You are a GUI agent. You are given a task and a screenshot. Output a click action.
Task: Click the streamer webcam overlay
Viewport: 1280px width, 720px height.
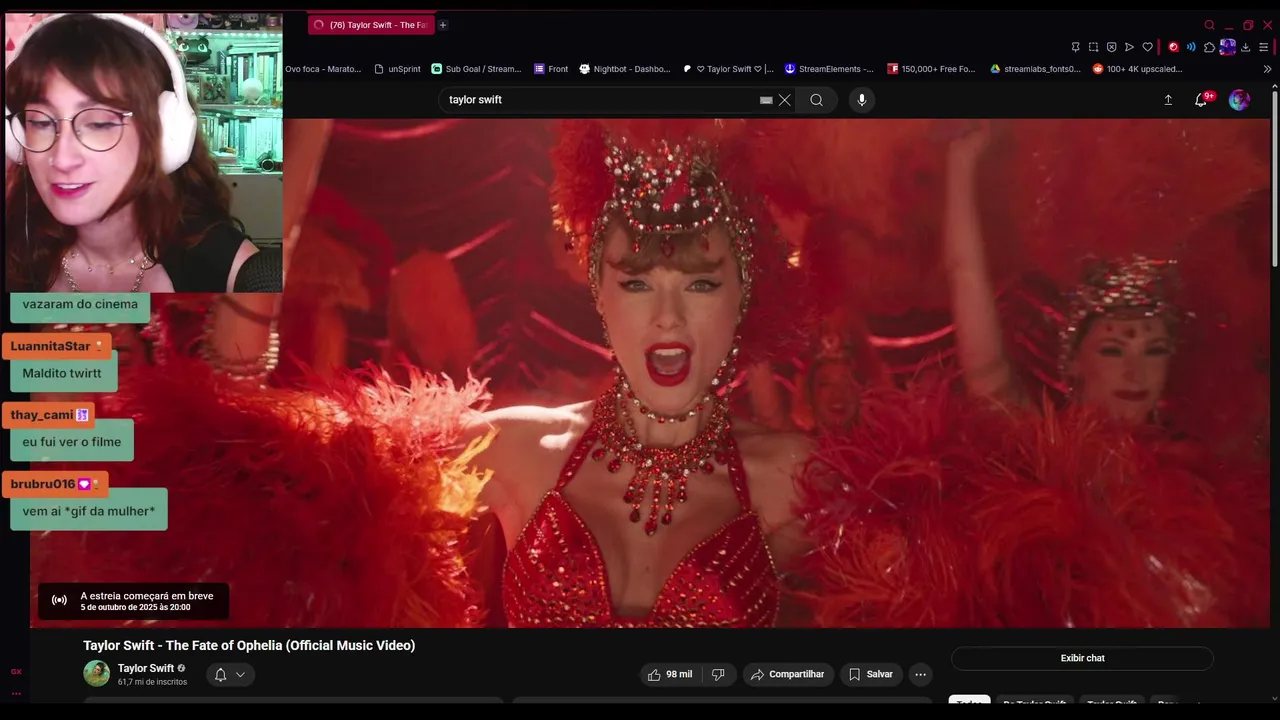point(144,152)
